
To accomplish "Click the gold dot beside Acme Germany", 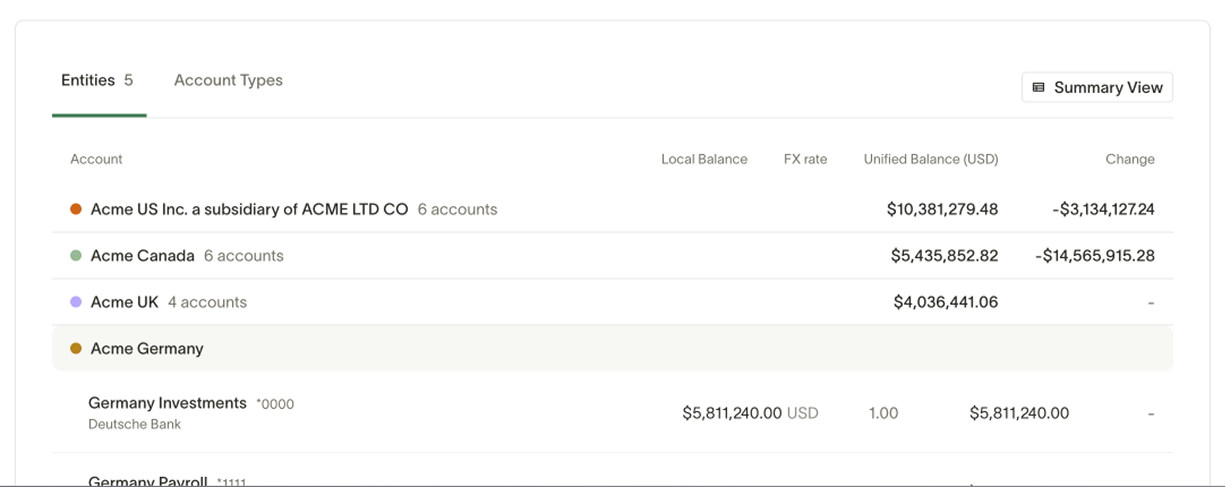I will 76,348.
